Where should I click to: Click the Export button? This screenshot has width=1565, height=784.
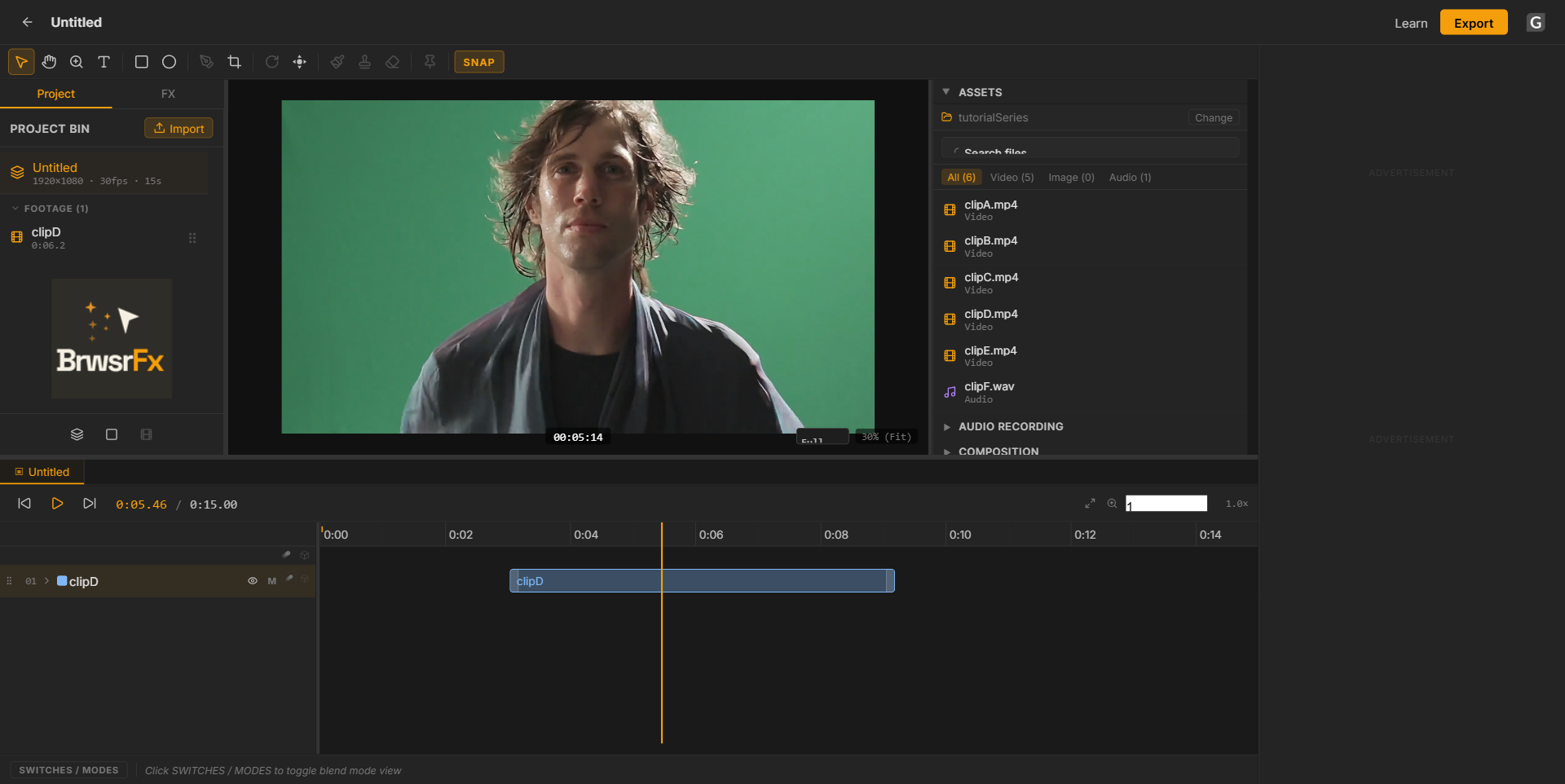(1474, 23)
